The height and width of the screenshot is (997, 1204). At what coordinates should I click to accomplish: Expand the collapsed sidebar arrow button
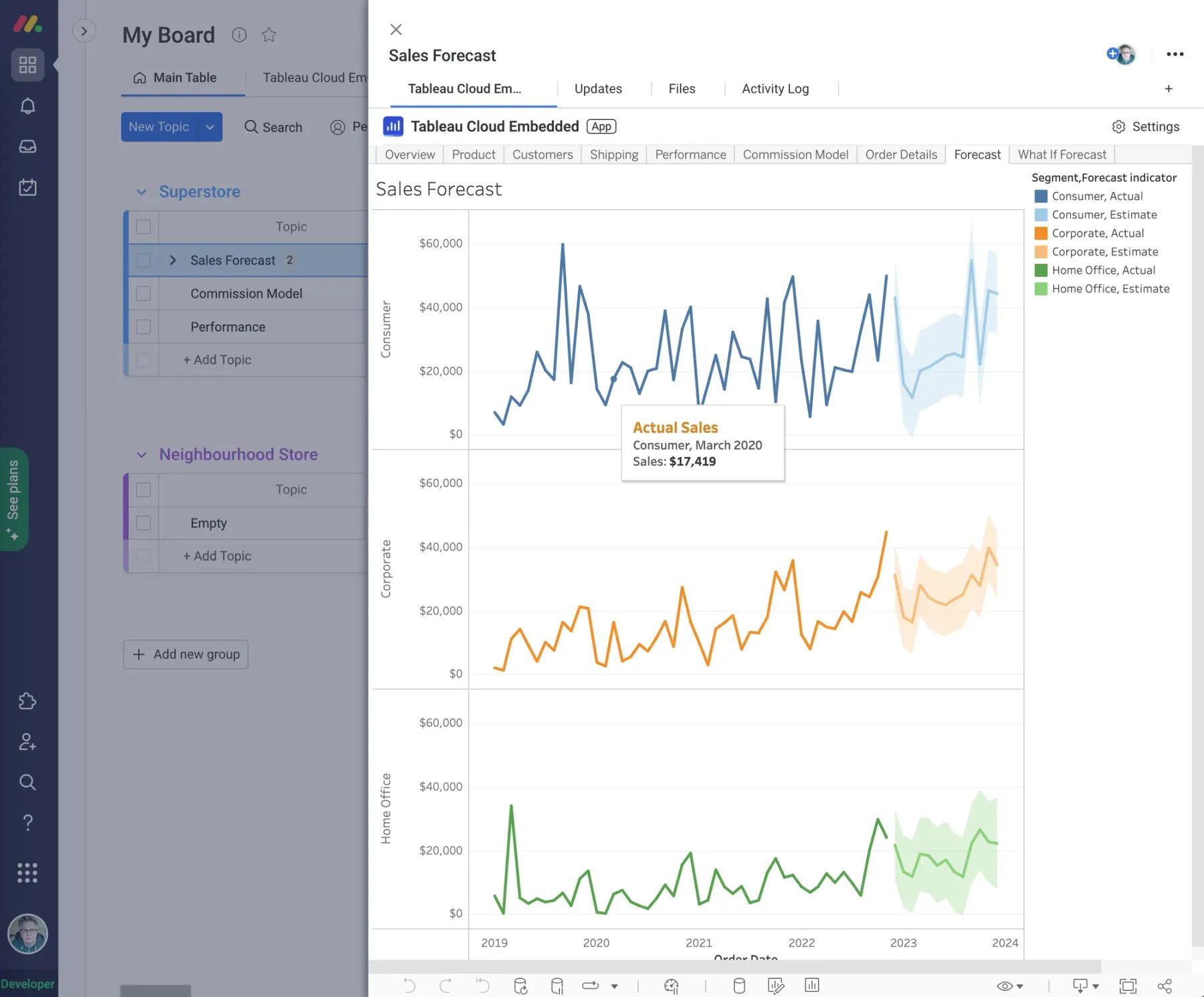pos(84,31)
